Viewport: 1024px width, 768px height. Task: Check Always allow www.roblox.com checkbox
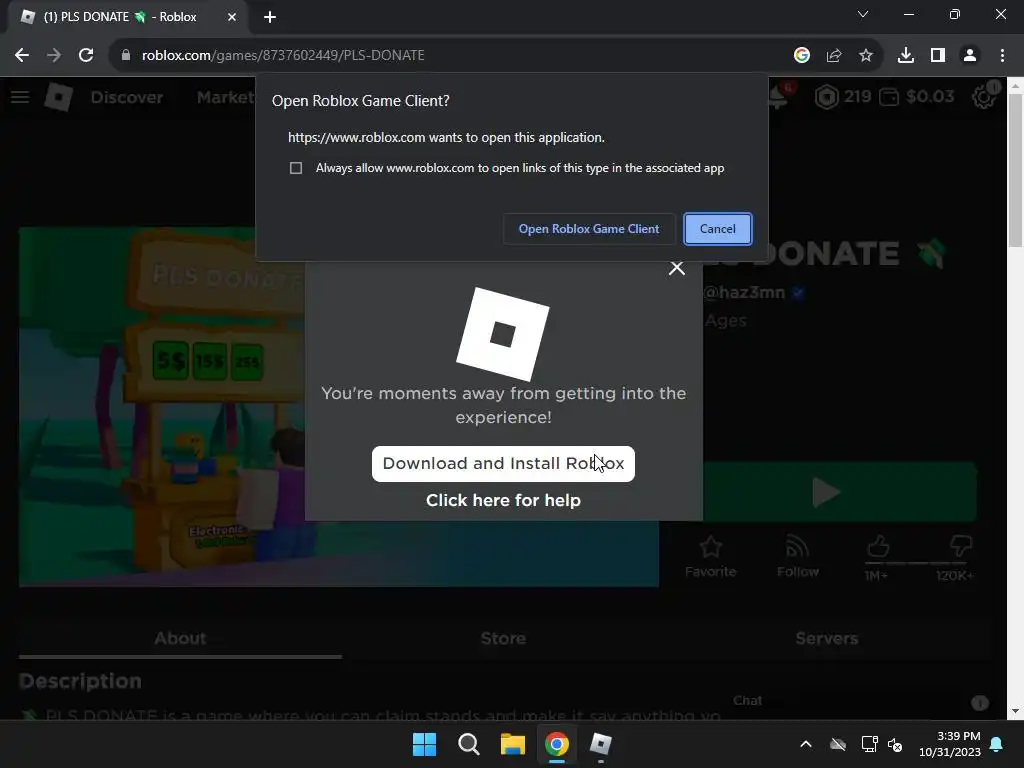[x=296, y=168]
